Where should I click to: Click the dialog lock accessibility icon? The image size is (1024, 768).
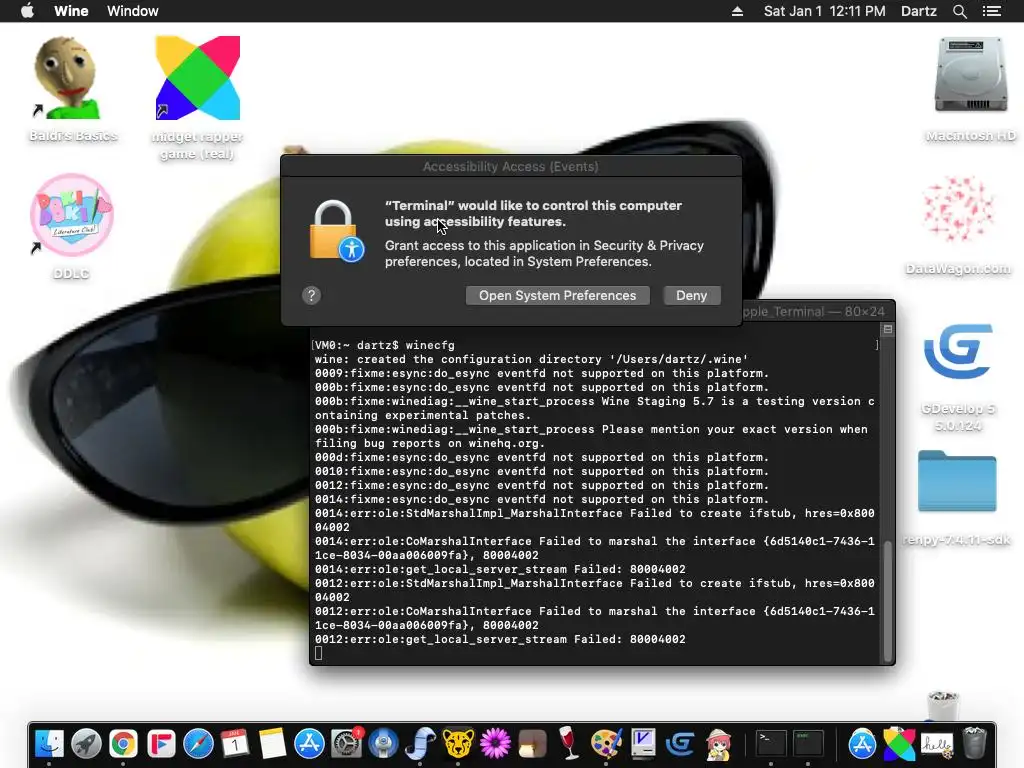[336, 231]
